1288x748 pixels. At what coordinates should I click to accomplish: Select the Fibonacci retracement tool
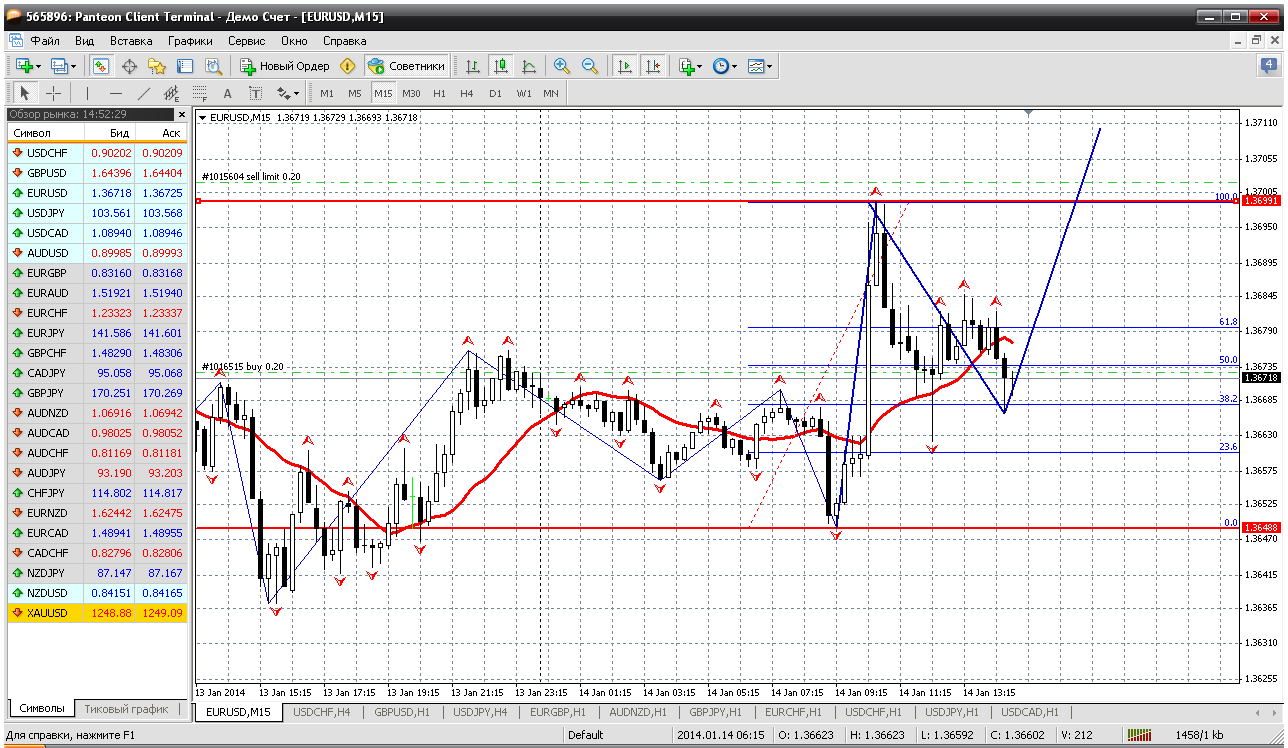click(x=199, y=93)
